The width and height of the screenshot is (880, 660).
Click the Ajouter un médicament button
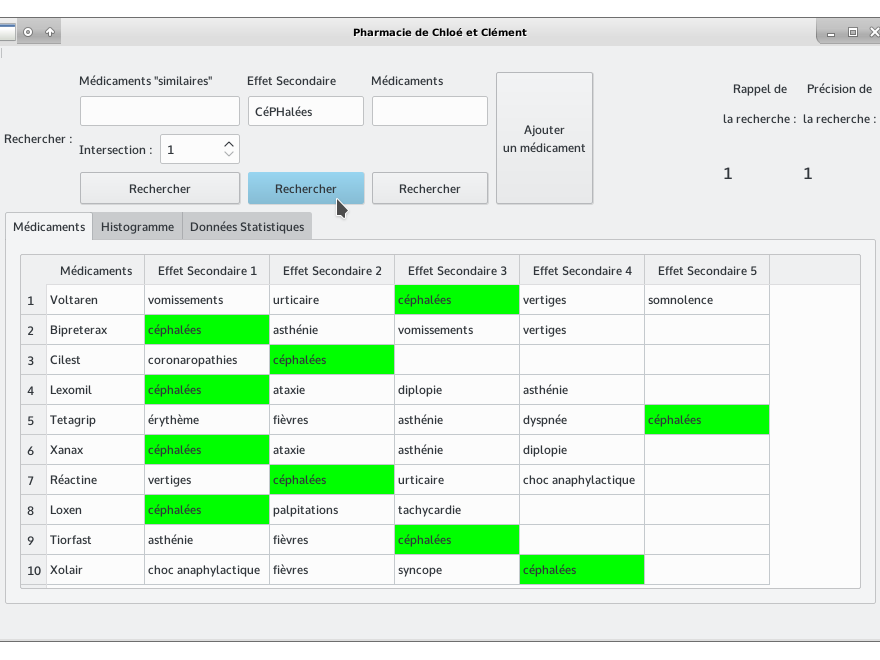coord(544,138)
